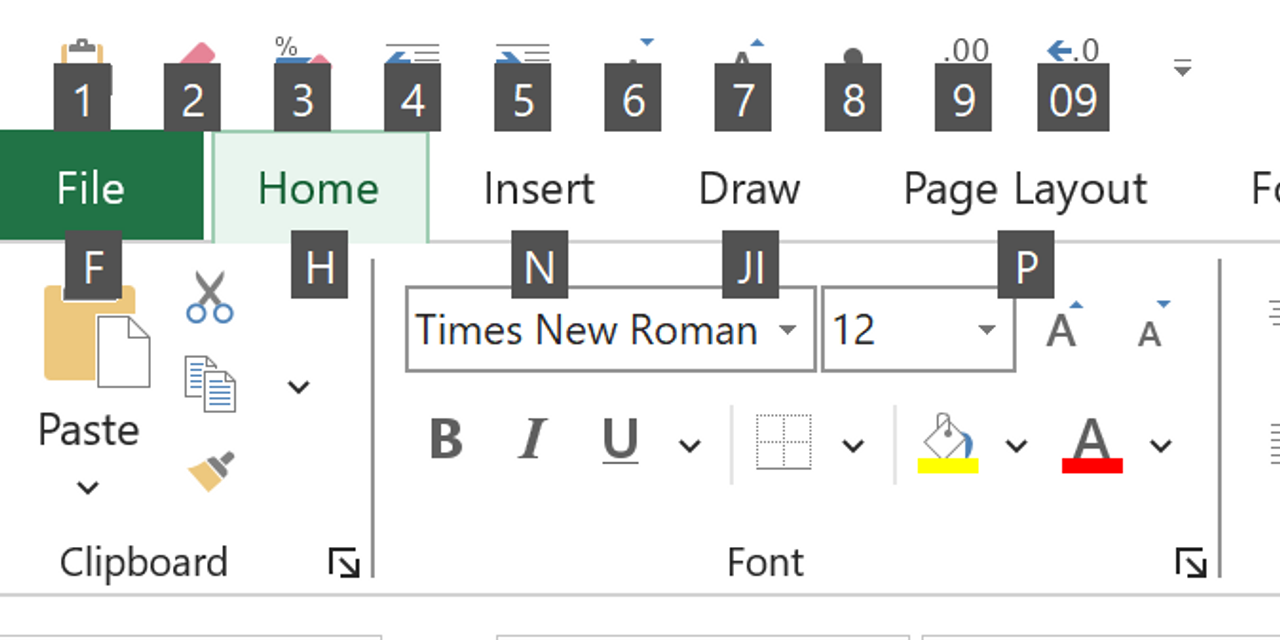Screen dimensions: 1280x640
Task: Launch the Font dialog box settings
Action: coord(1190,564)
